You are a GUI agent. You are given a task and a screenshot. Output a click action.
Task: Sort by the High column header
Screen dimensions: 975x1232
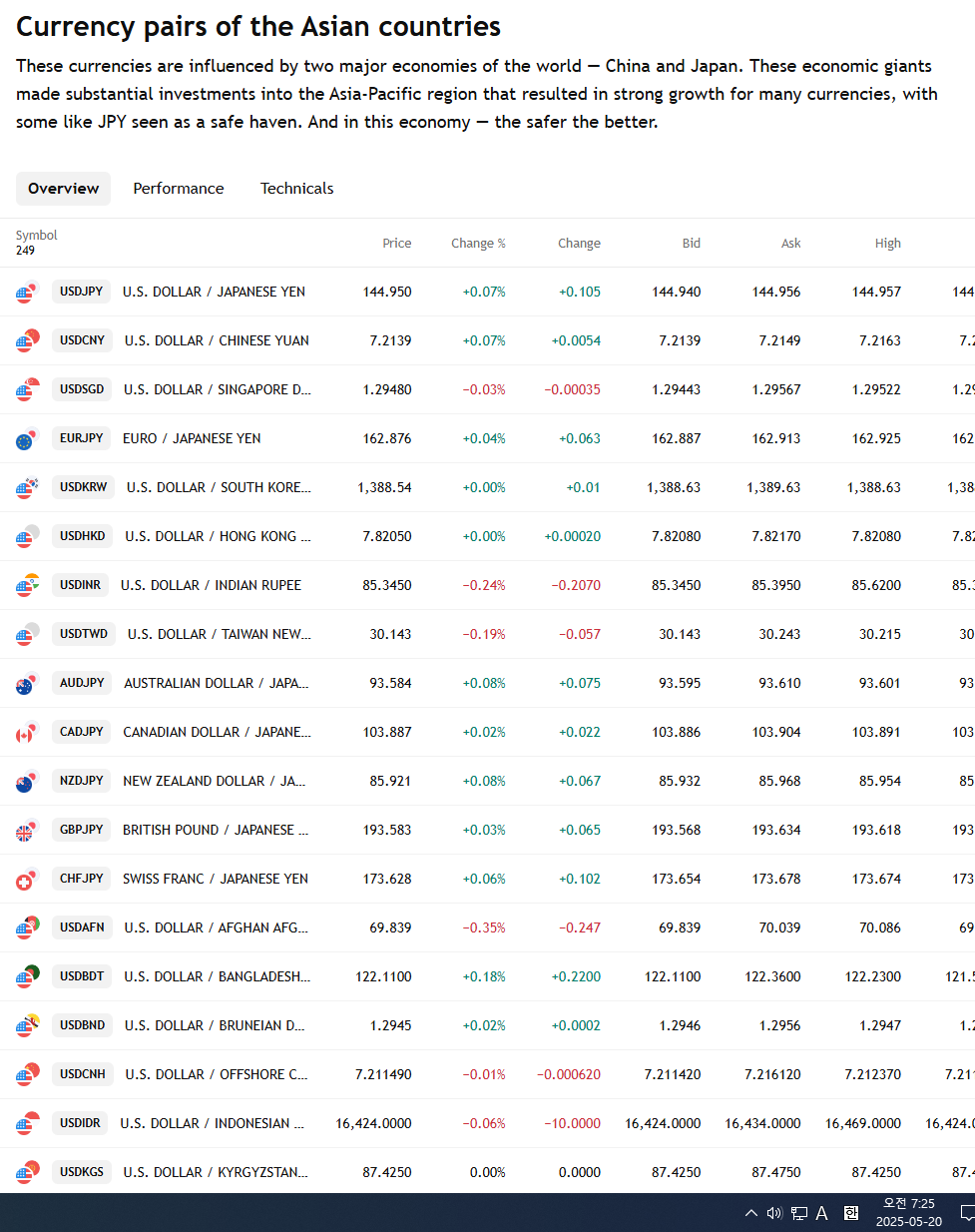point(887,244)
